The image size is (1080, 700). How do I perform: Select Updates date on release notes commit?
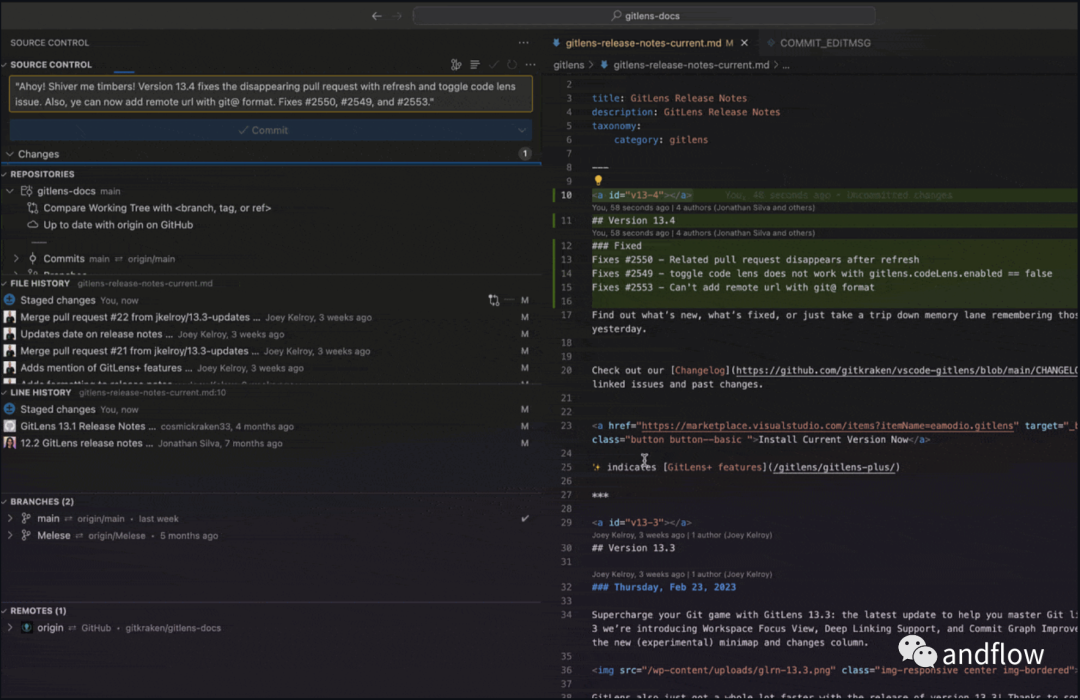click(x=271, y=334)
